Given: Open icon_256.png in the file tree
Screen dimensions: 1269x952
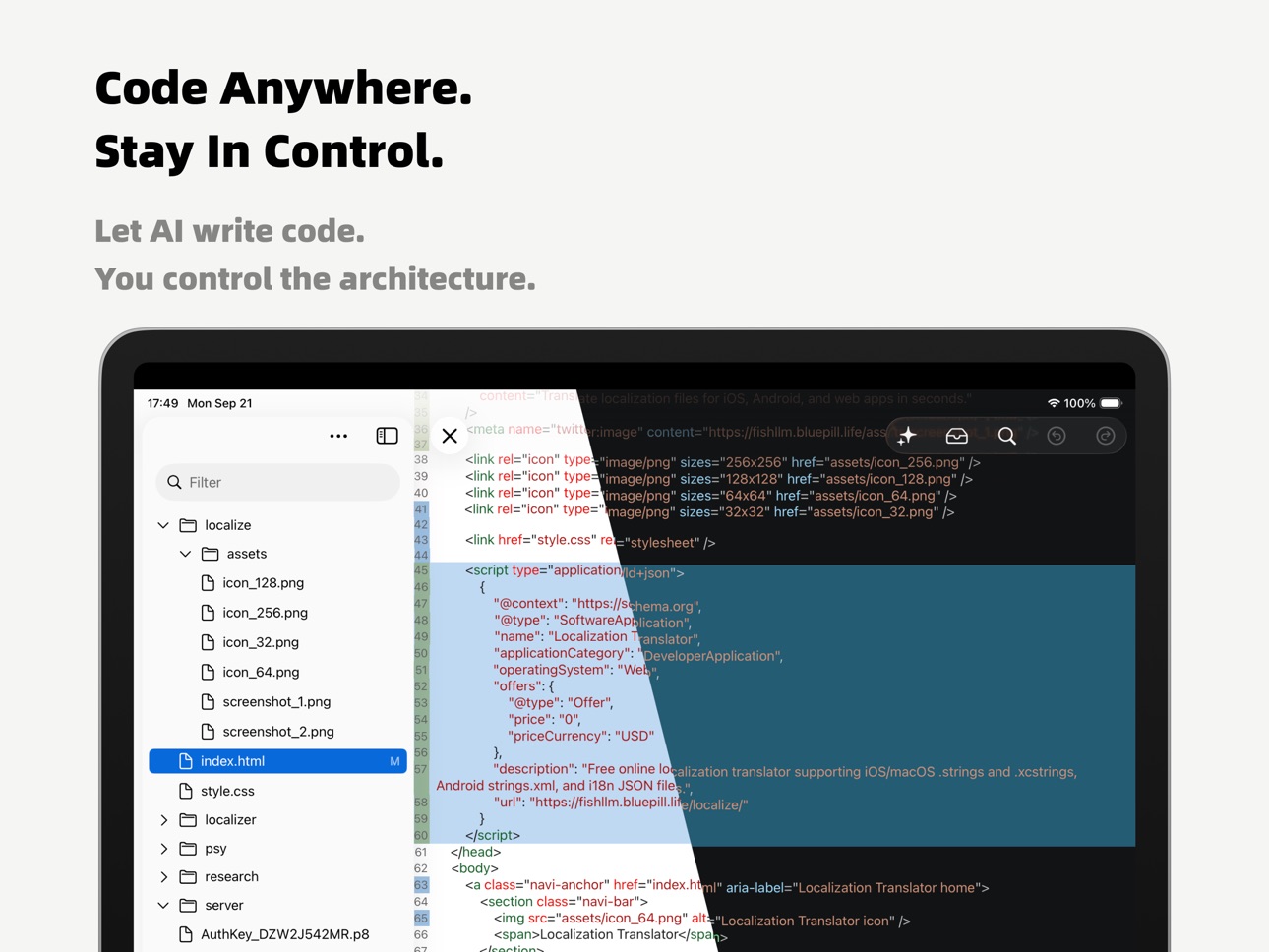Looking at the screenshot, I should tap(265, 613).
